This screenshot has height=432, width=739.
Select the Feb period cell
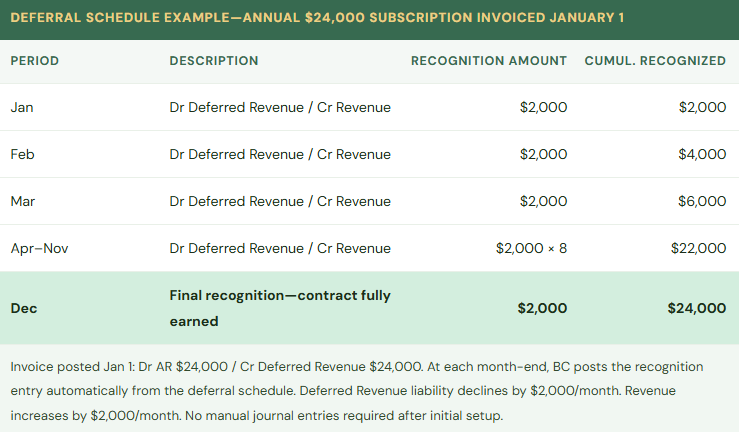(x=22, y=154)
